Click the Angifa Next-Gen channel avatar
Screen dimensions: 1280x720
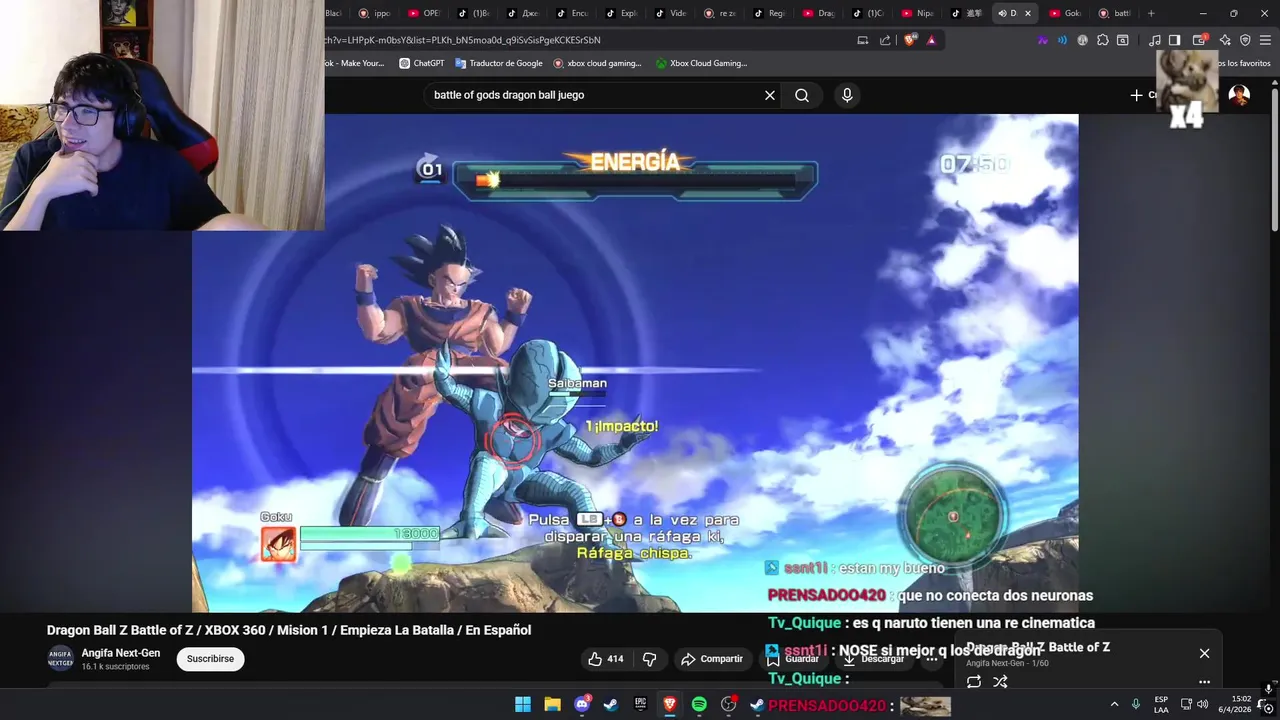[61, 658]
